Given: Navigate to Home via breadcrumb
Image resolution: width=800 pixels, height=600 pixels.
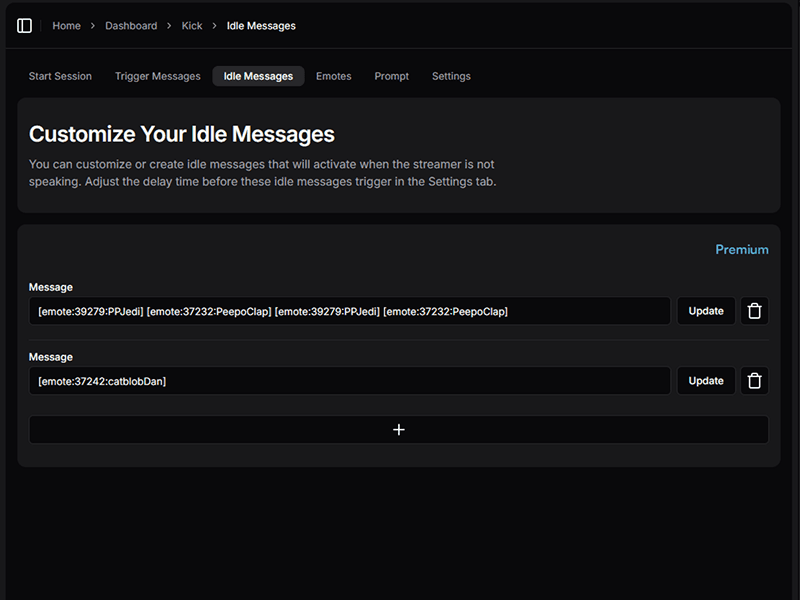Looking at the screenshot, I should pos(66,26).
